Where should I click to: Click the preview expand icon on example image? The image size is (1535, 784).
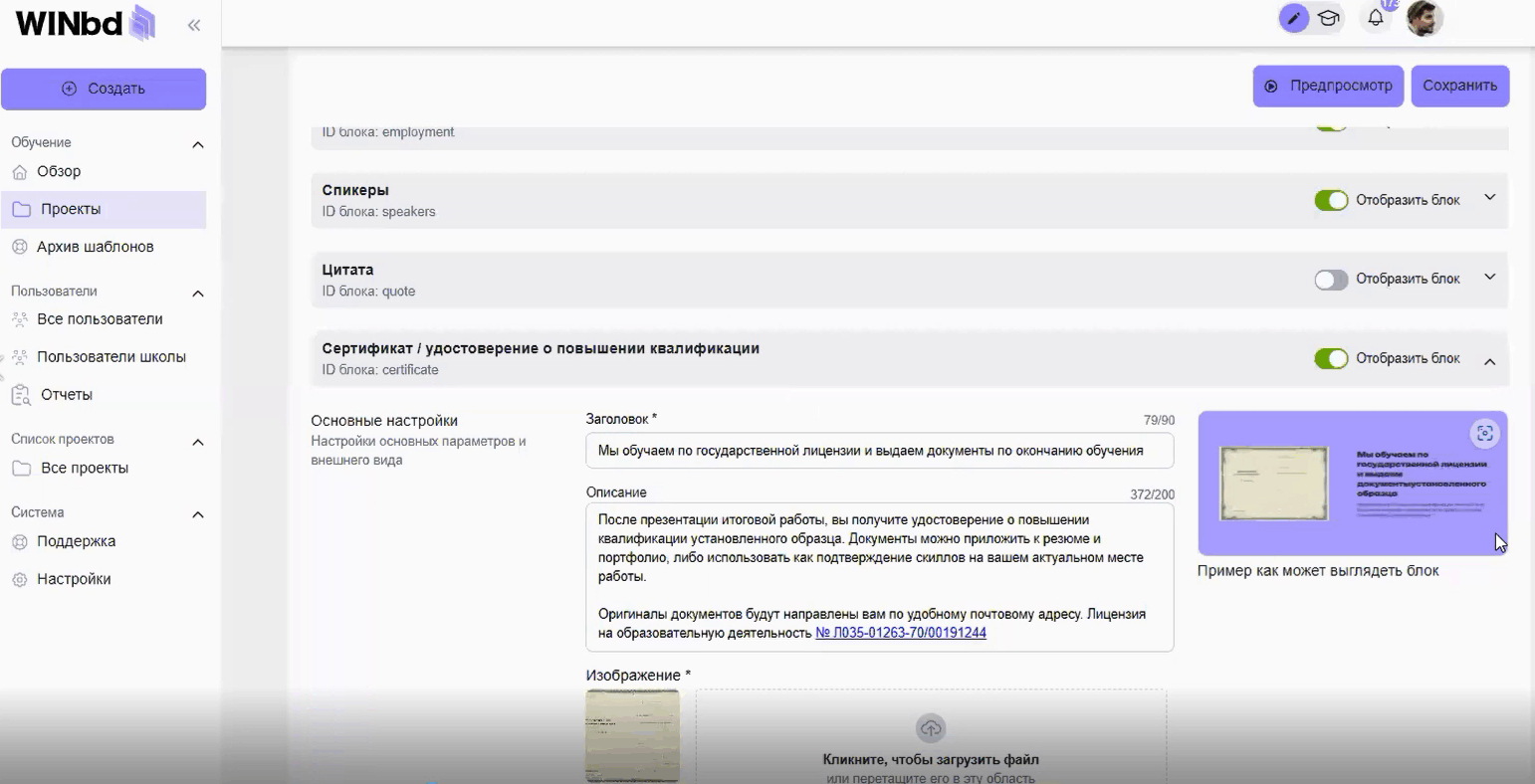point(1485,433)
